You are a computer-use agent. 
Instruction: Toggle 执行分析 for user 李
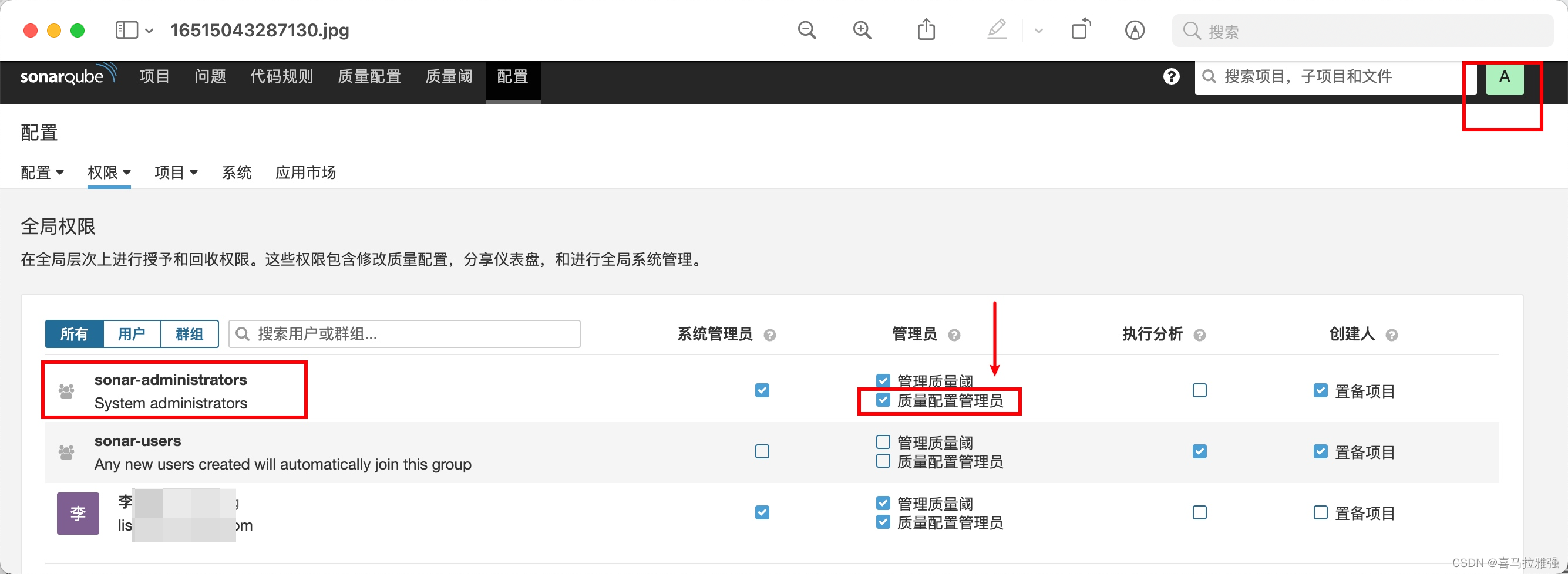pyautogui.click(x=1199, y=512)
